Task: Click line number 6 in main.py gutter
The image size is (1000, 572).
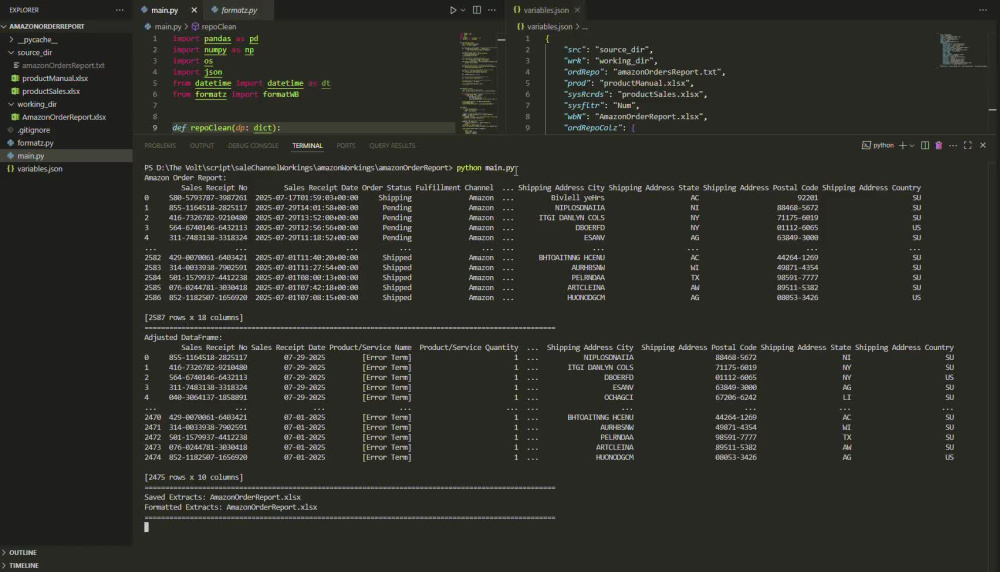Action: point(154,94)
